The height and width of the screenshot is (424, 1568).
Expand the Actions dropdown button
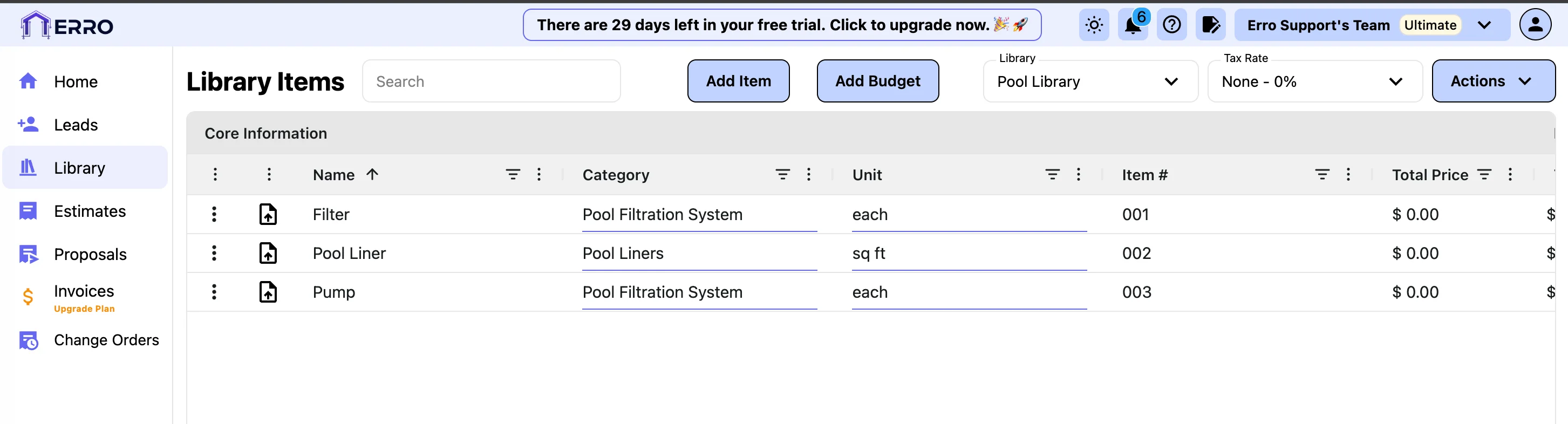[1492, 81]
